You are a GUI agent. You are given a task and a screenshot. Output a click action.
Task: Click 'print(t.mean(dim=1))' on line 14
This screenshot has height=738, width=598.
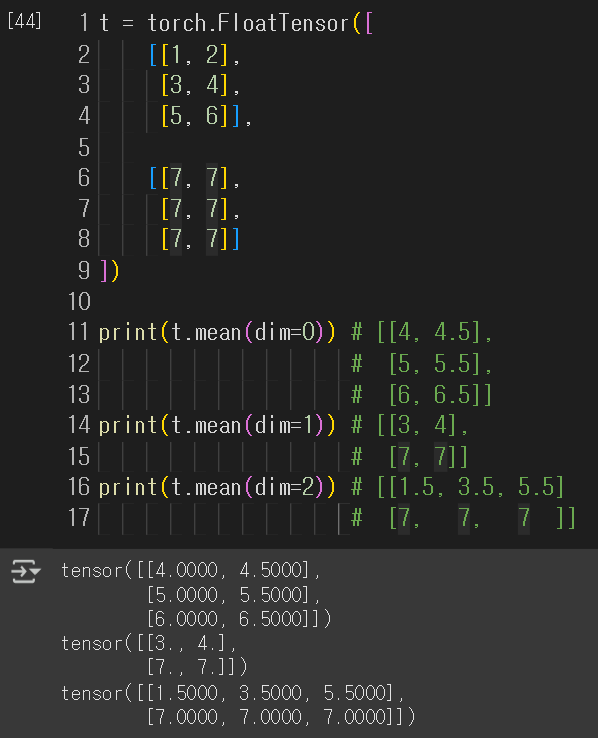pyautogui.click(x=217, y=425)
